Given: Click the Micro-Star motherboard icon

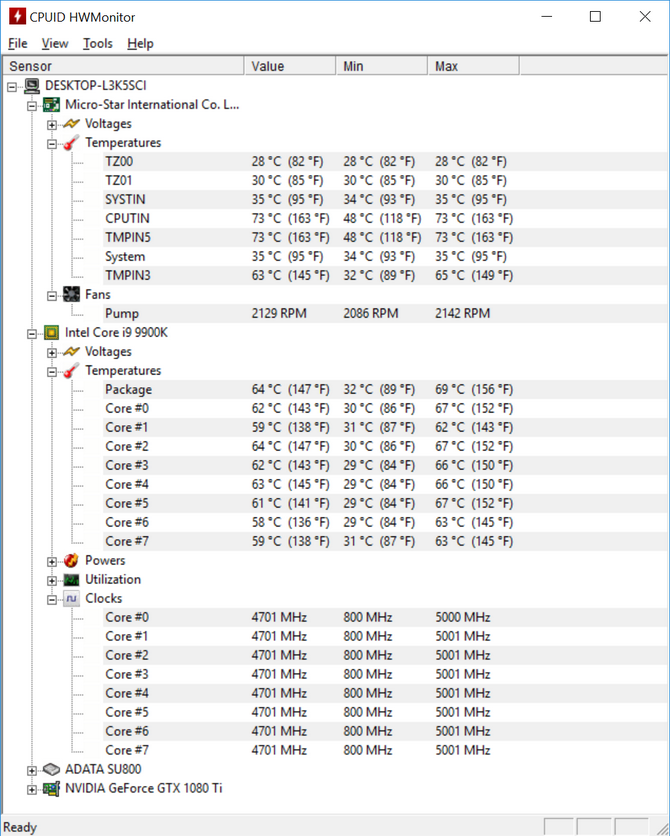Looking at the screenshot, I should (52, 104).
